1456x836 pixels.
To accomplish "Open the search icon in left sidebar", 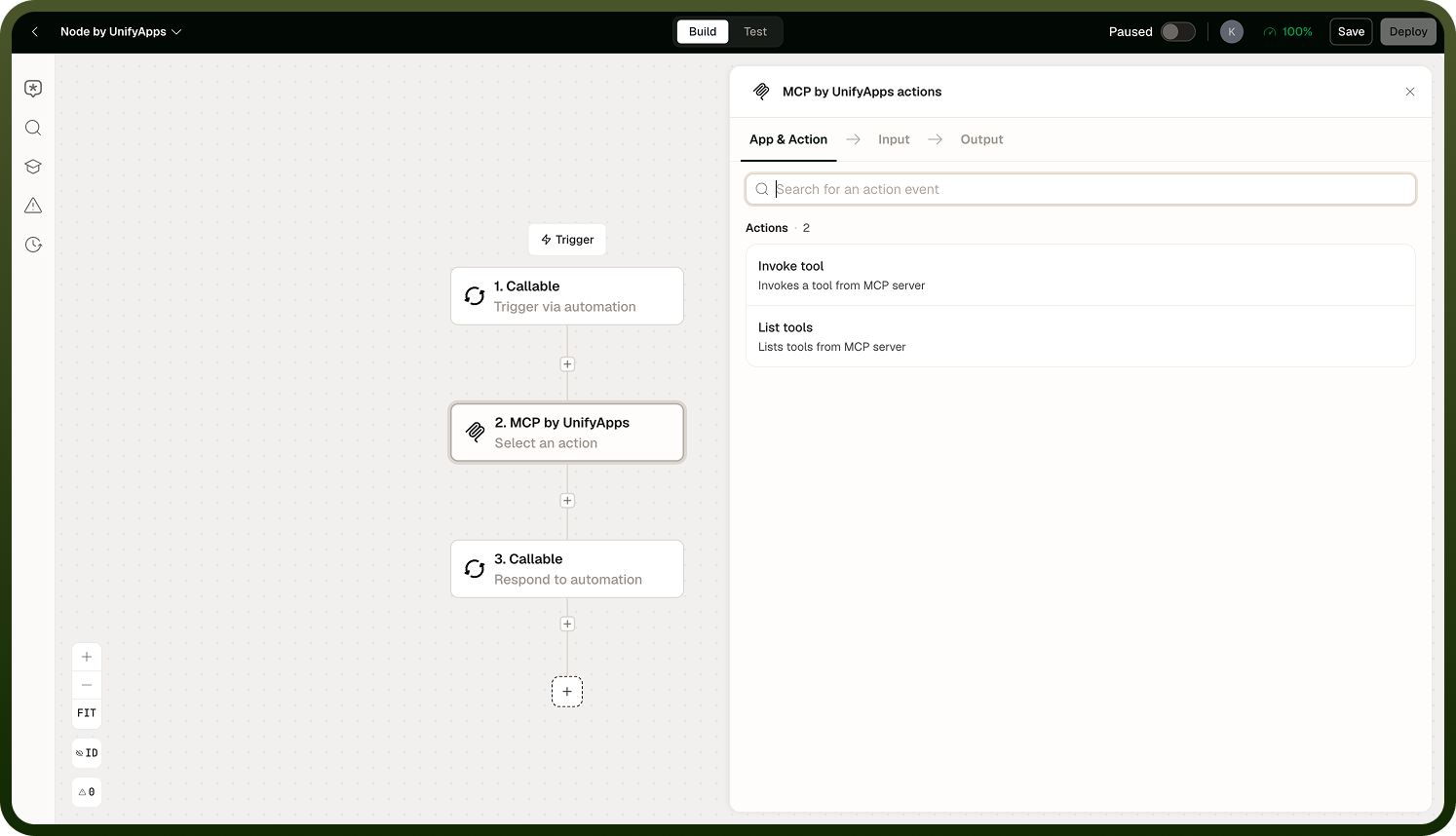I will 33,128.
